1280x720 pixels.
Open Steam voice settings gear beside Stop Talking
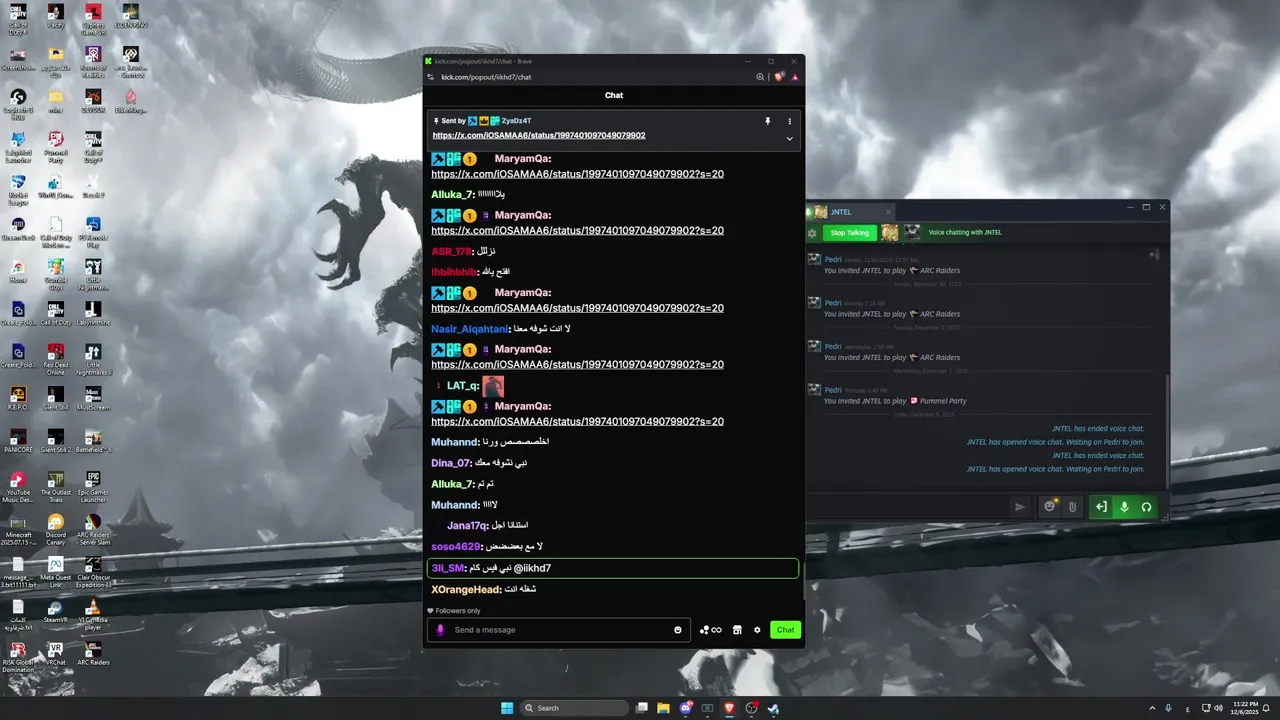tap(812, 233)
